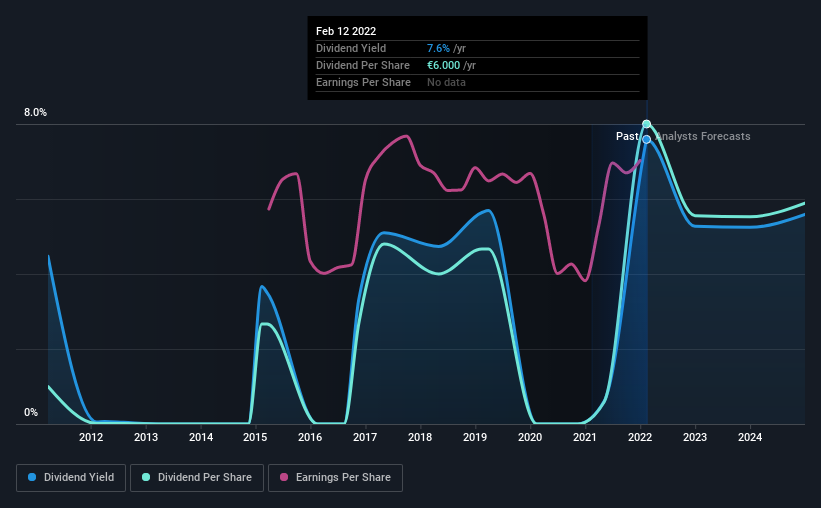Image resolution: width=821 pixels, height=508 pixels.
Task: Click the 'No data' earnings value in tooltip
Action: [x=446, y=82]
